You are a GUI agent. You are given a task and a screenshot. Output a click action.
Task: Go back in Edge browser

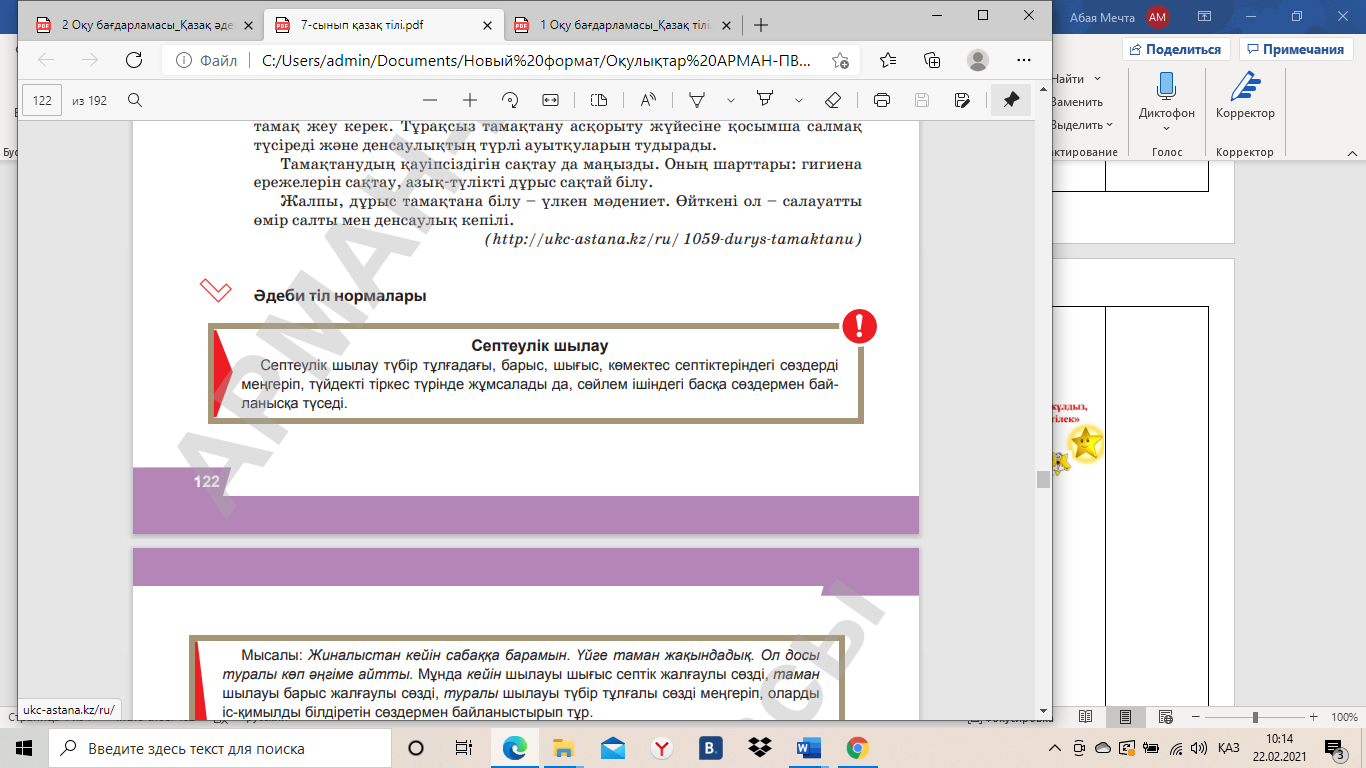tap(46, 60)
